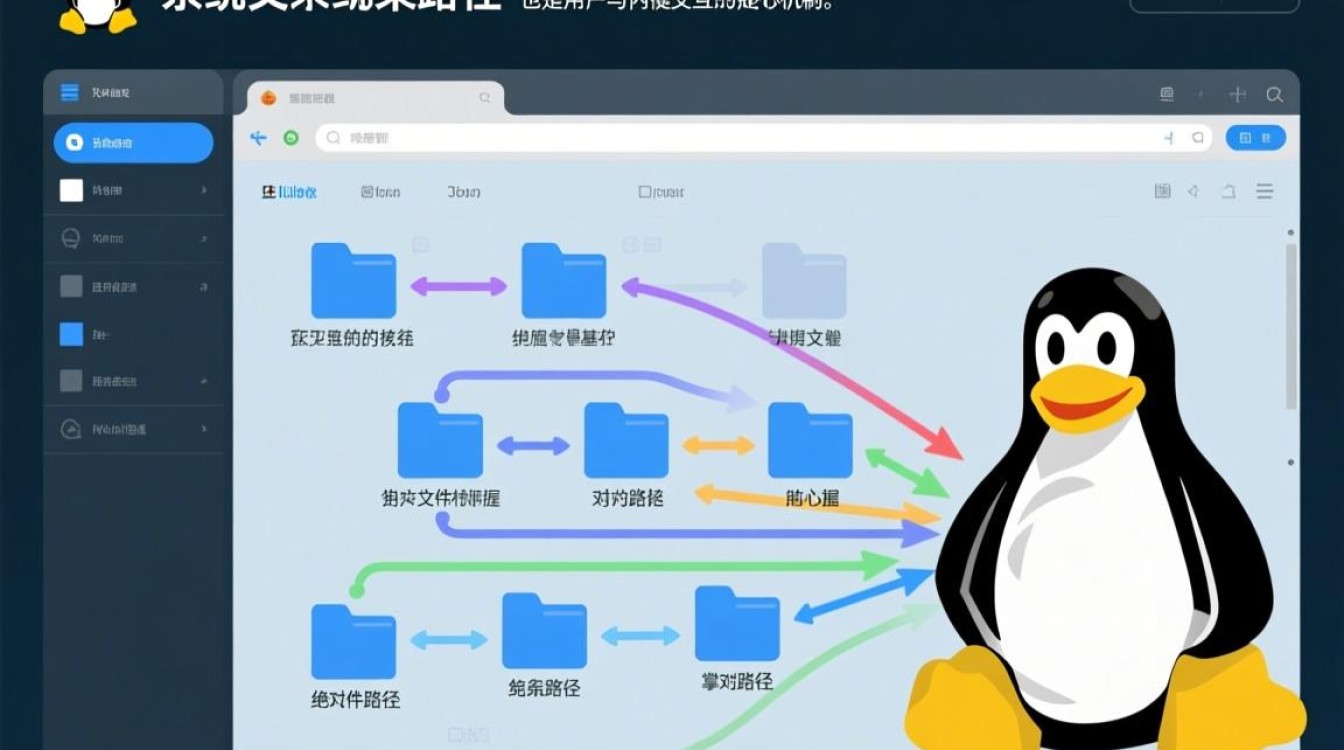The image size is (1344, 750).
Task: Toggle the white checkbox beside second sidebar entry
Action: [70, 190]
